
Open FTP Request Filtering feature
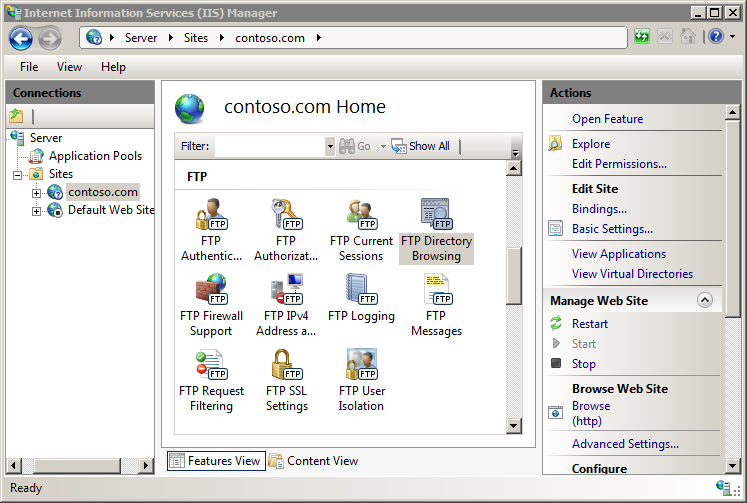click(212, 380)
